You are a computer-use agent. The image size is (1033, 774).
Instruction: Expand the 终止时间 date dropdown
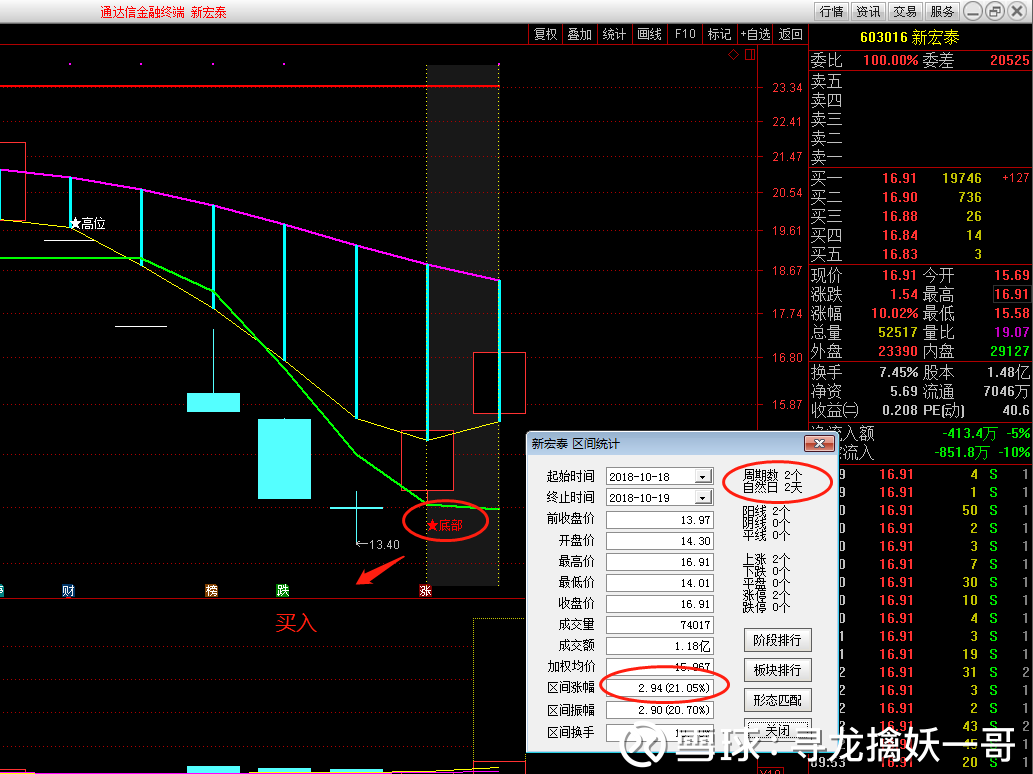pyautogui.click(x=704, y=497)
